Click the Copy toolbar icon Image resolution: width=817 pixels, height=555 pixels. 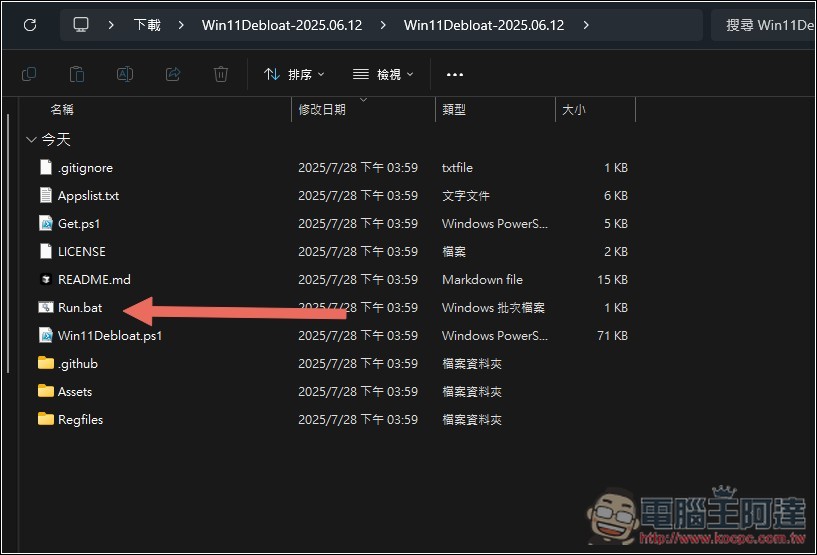pyautogui.click(x=29, y=74)
